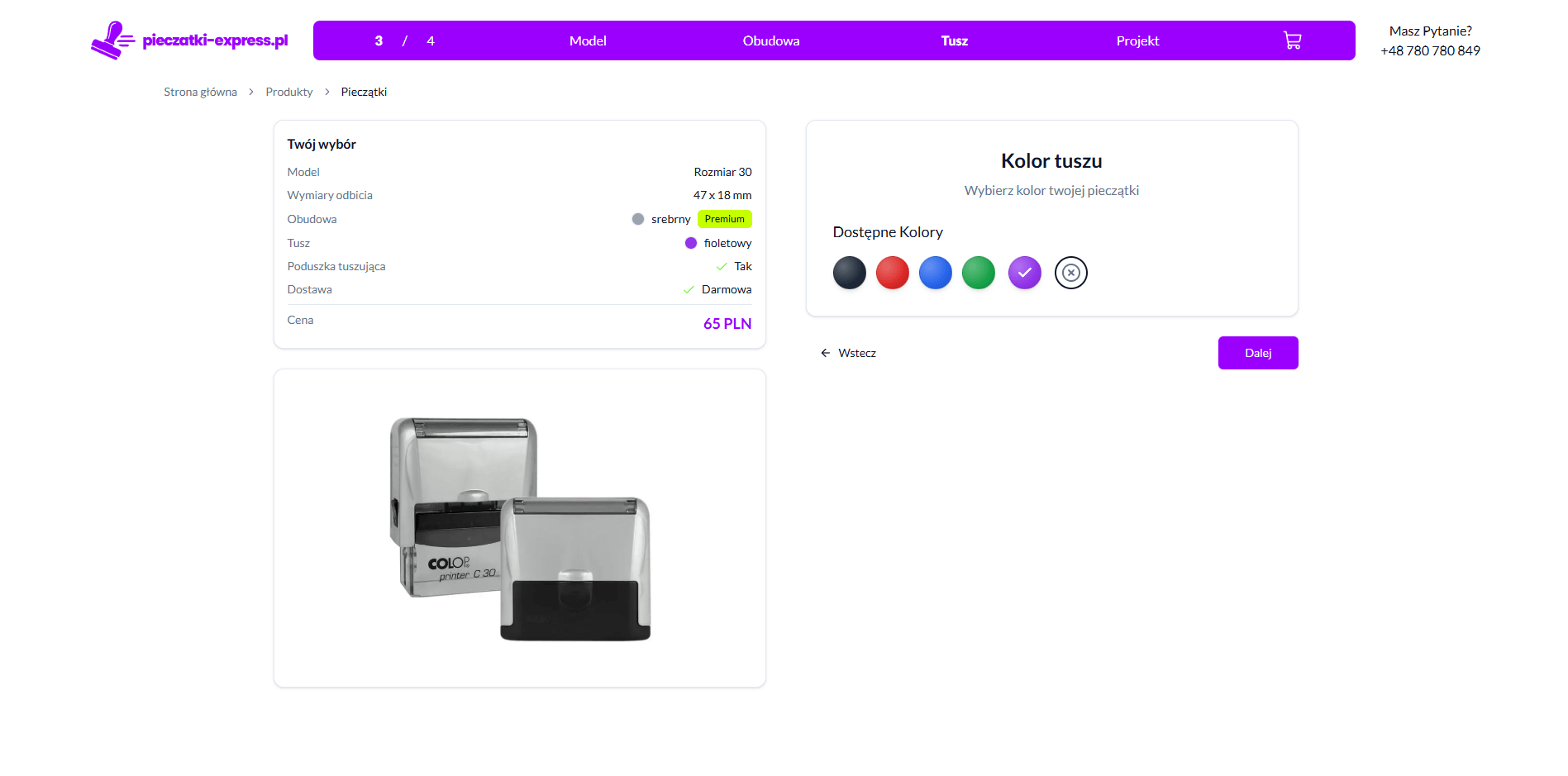Open the shopping cart icon
This screenshot has height=776, width=1568.
1292,40
